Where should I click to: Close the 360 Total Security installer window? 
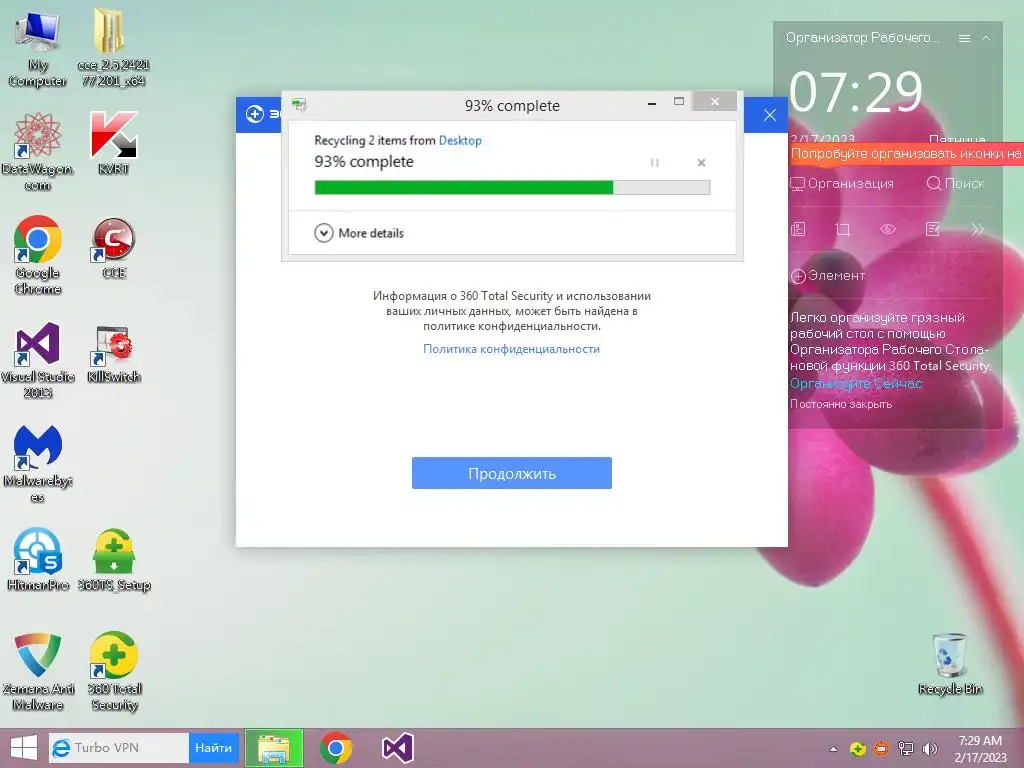click(x=770, y=115)
